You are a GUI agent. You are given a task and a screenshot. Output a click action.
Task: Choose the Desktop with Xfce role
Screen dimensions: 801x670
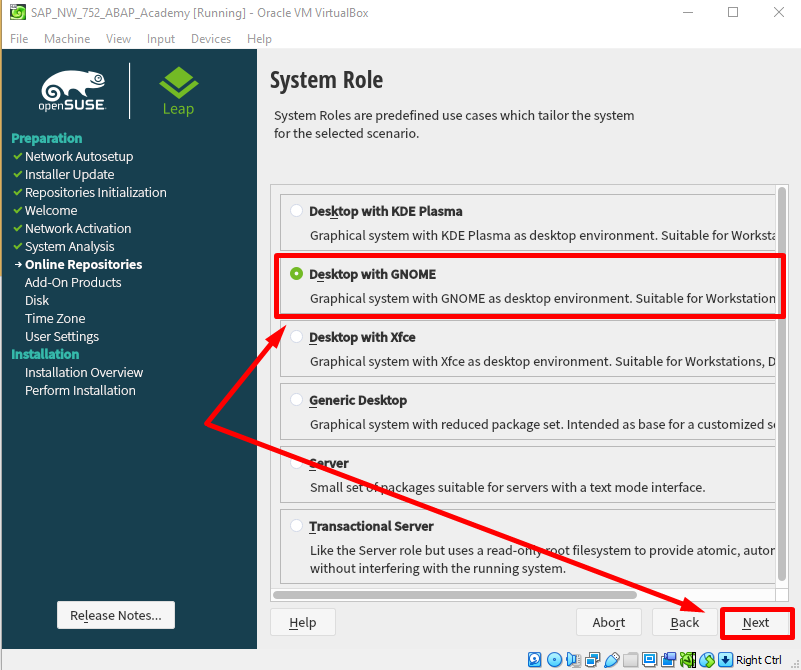click(x=296, y=337)
